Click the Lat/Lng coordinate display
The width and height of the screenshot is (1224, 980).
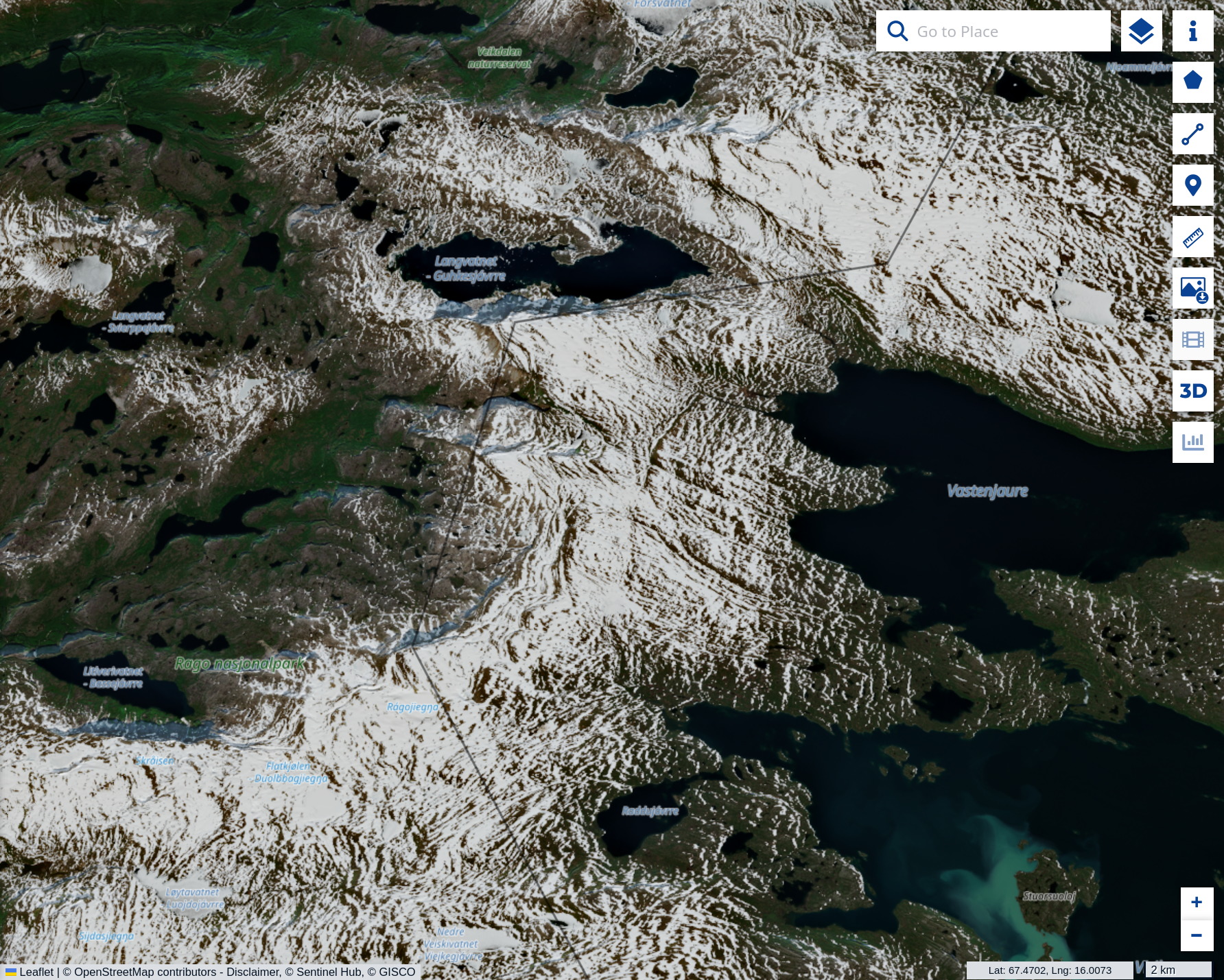[1048, 970]
